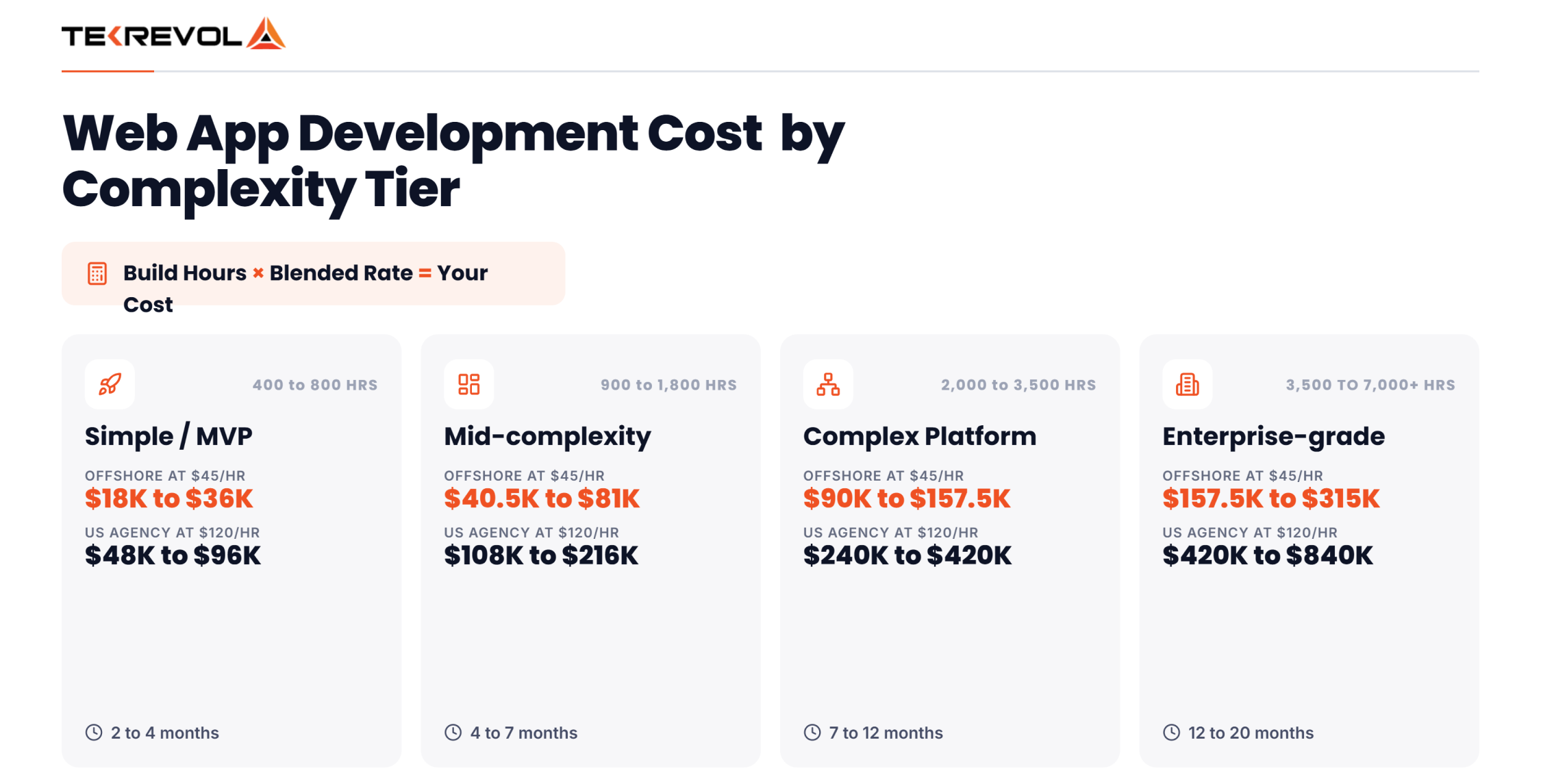Click the '$108K to $216K' US agency price
This screenshot has width=1541, height=784.
(x=541, y=555)
